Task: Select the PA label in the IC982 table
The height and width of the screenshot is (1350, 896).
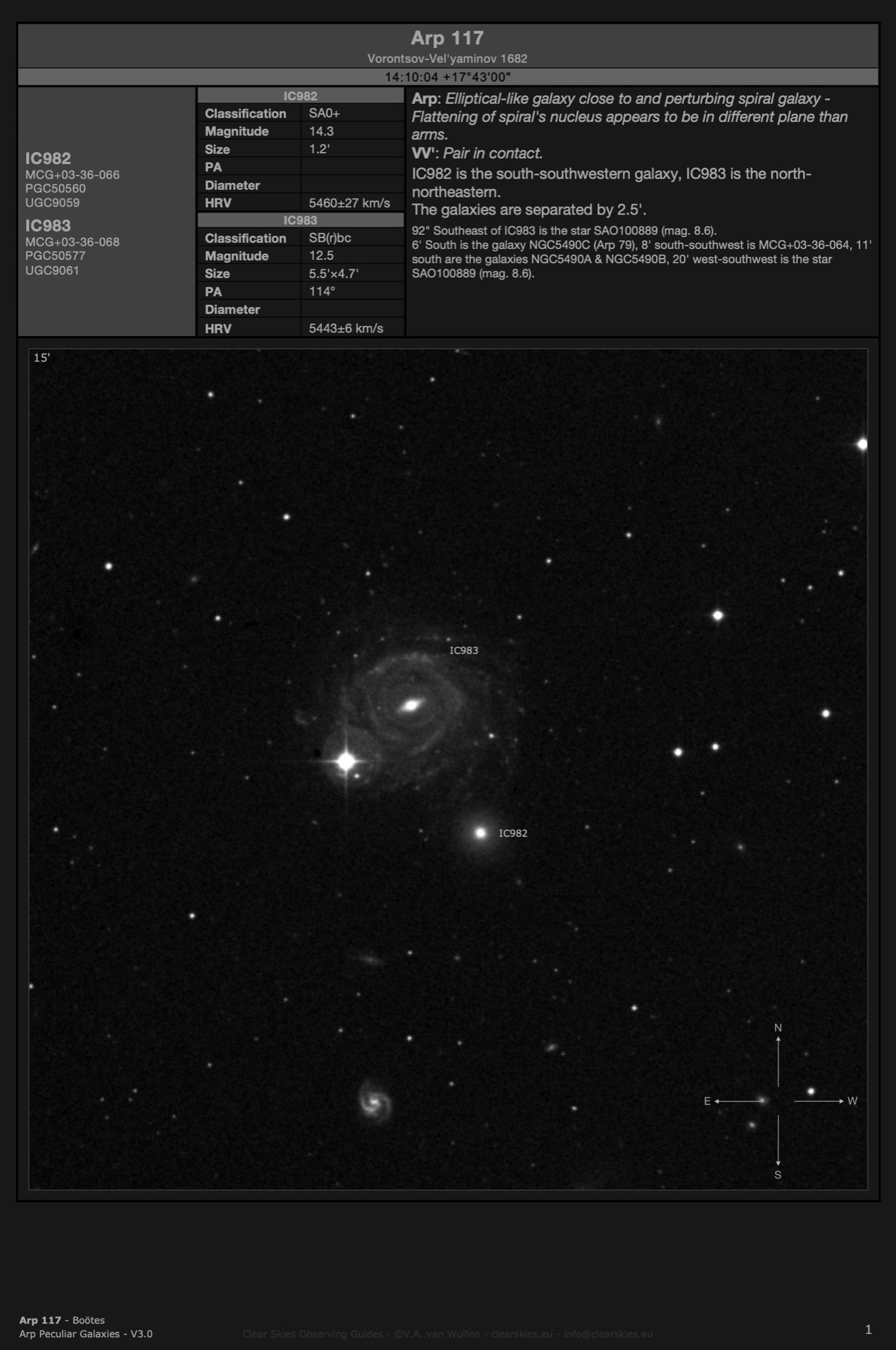Action: pos(213,167)
